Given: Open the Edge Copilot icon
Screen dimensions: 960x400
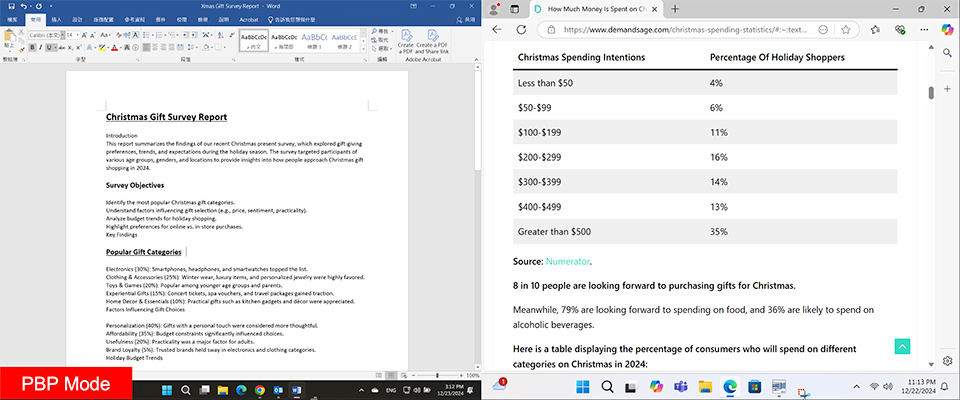Looking at the screenshot, I should click(948, 30).
